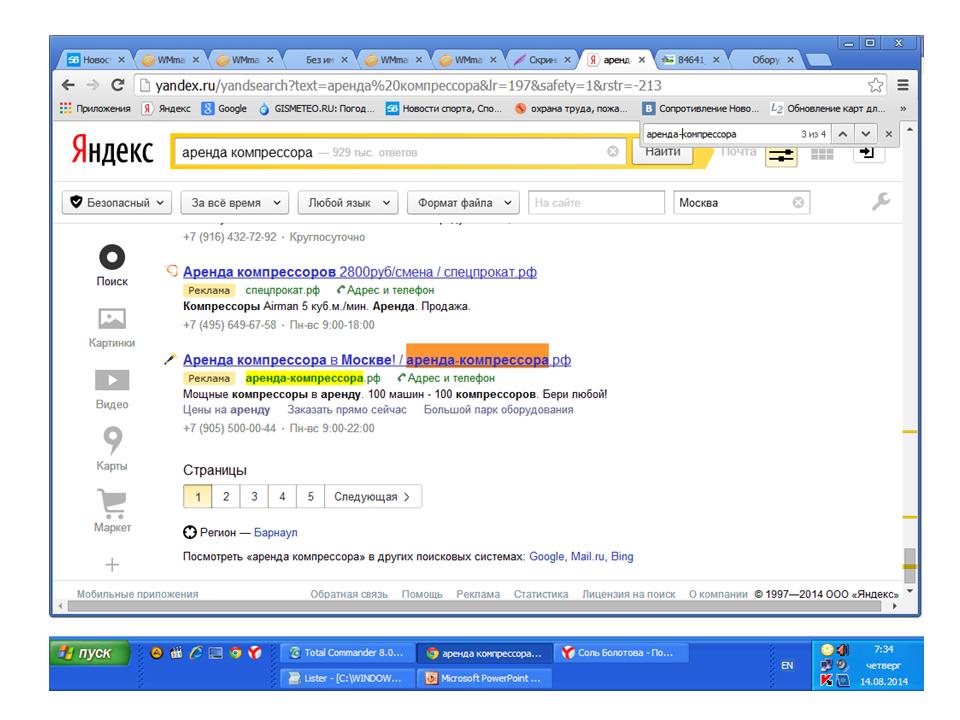Clear the Москва region field
Screen dimensions: 960x720
pos(798,203)
